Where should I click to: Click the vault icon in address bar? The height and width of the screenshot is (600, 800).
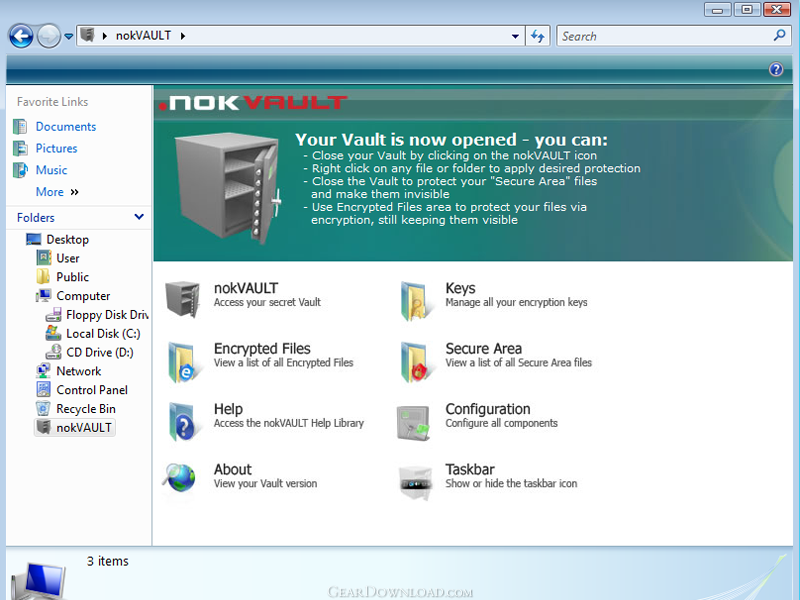(88, 35)
